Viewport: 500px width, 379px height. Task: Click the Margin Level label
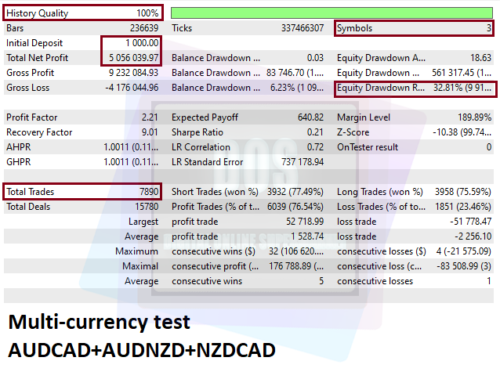(364, 117)
